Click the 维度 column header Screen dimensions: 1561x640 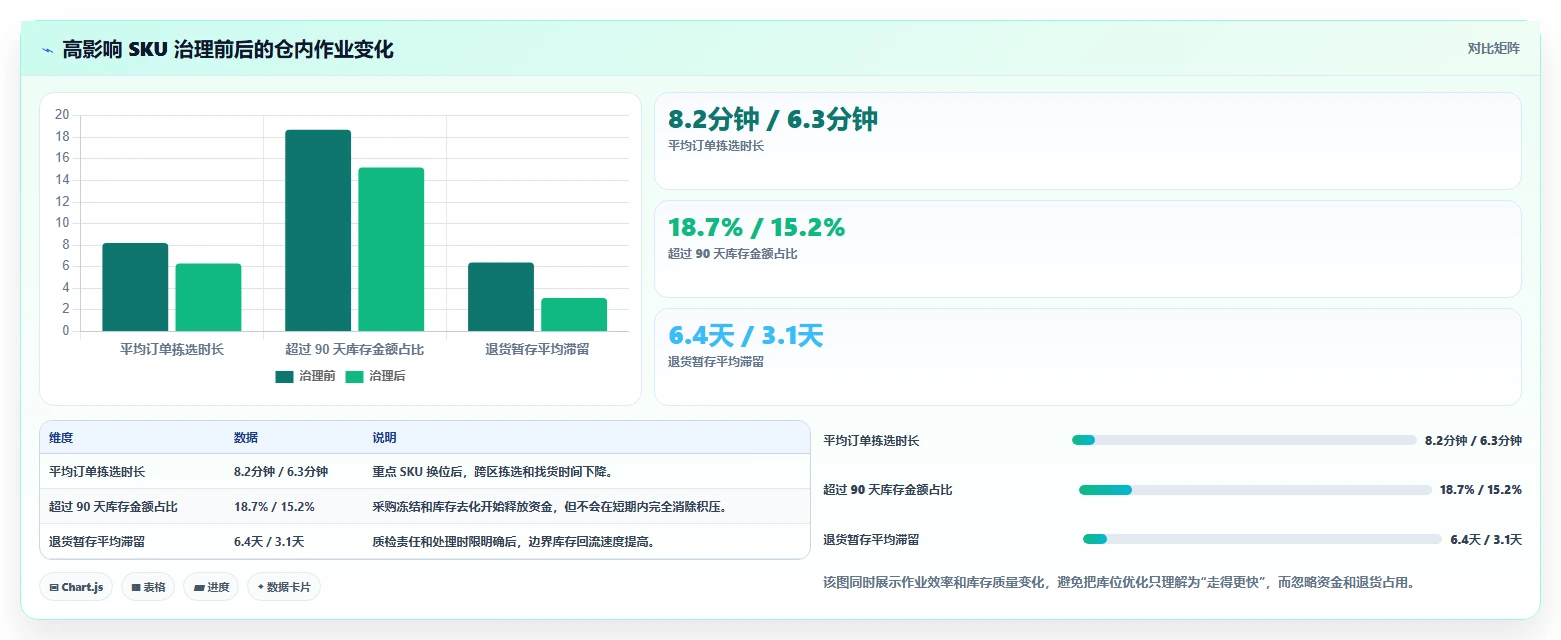coord(61,438)
